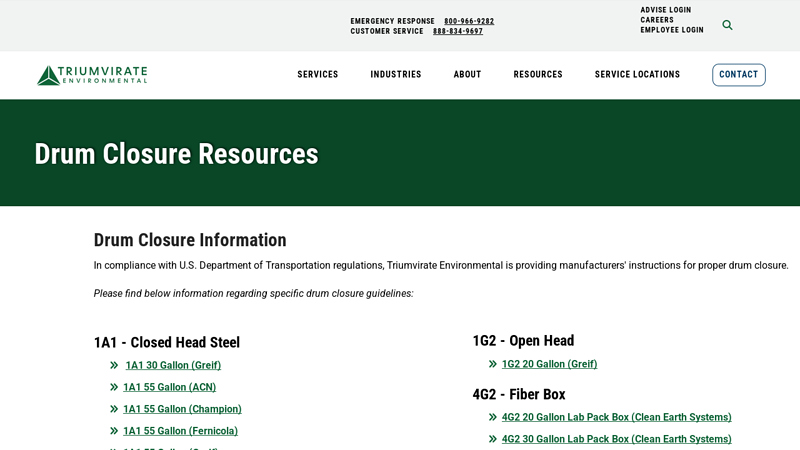Open 1A1 55 Gallon (Fernicola) instructions

coord(180,431)
